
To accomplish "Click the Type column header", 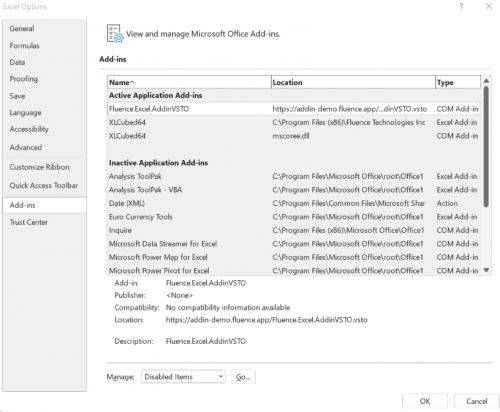I will (x=458, y=82).
